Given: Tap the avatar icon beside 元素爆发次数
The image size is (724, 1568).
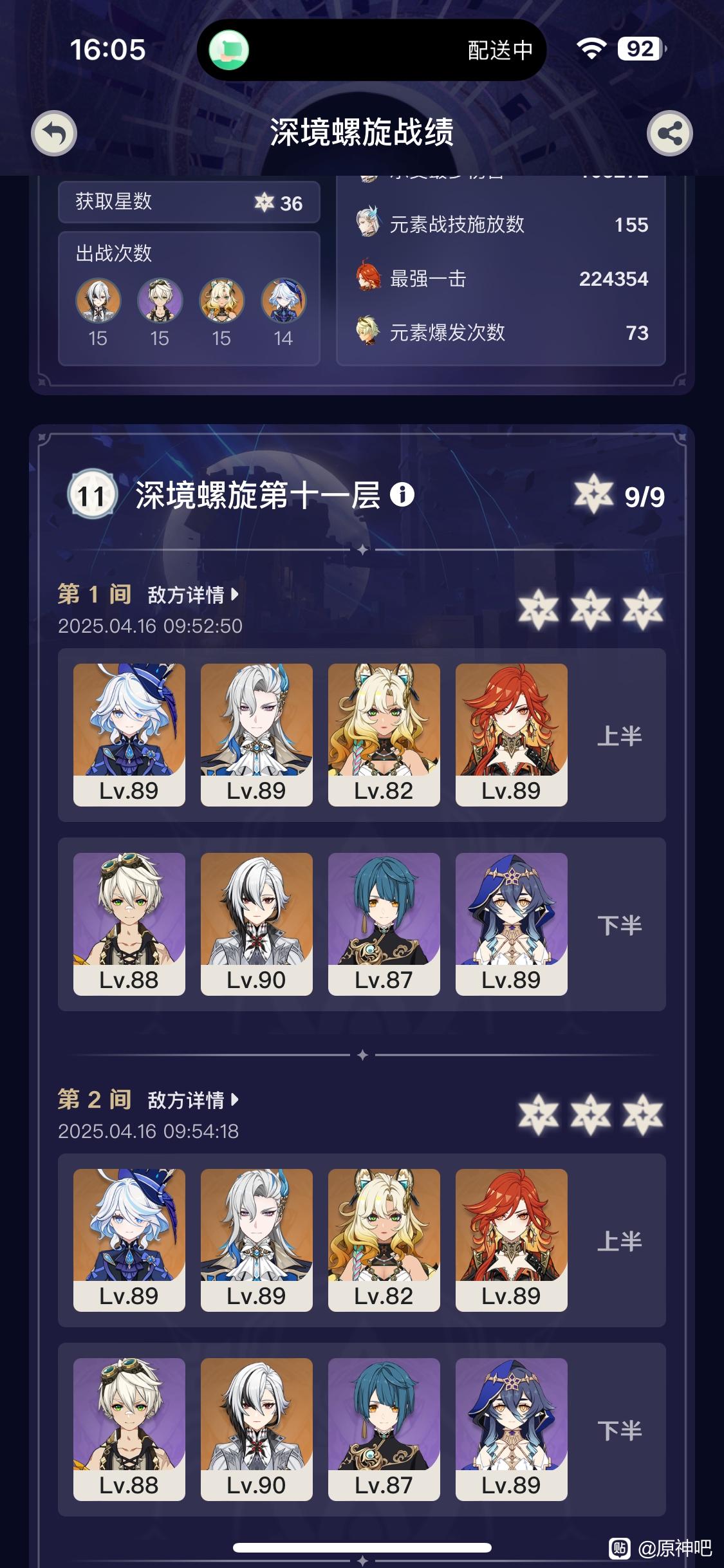Looking at the screenshot, I should click(368, 331).
